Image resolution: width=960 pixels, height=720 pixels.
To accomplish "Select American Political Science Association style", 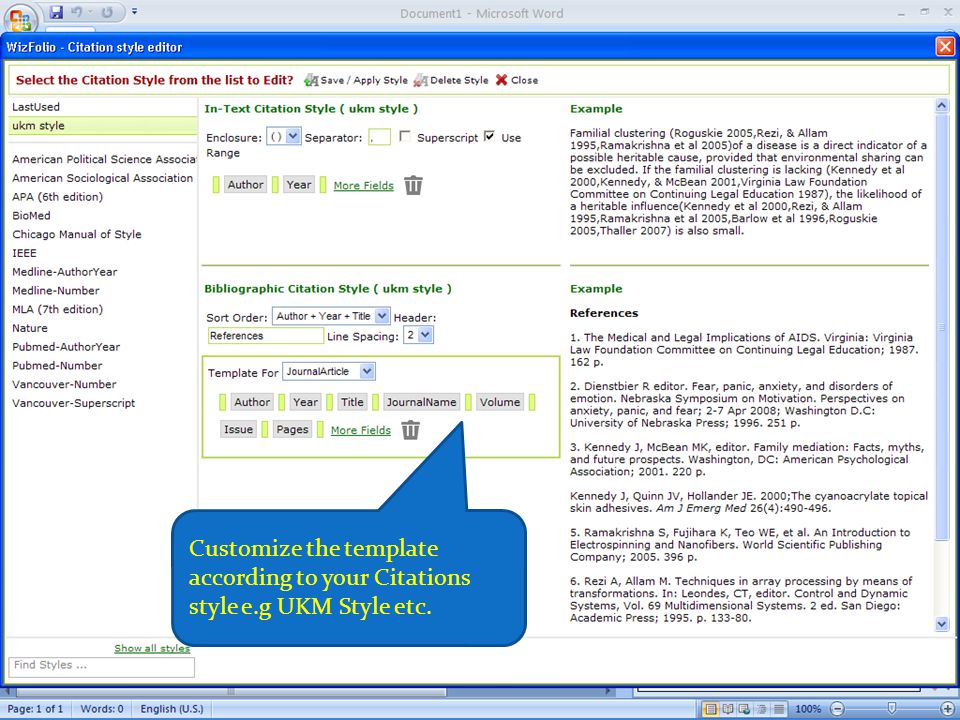I will 104,159.
